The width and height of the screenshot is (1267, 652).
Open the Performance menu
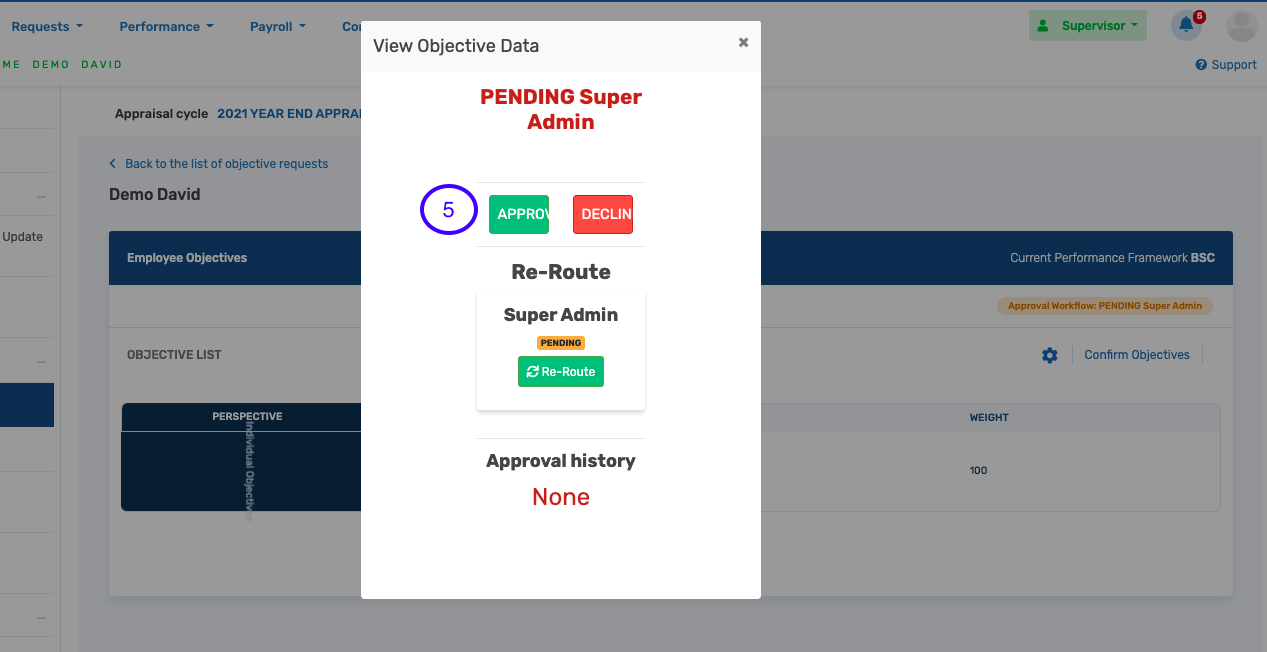(166, 26)
